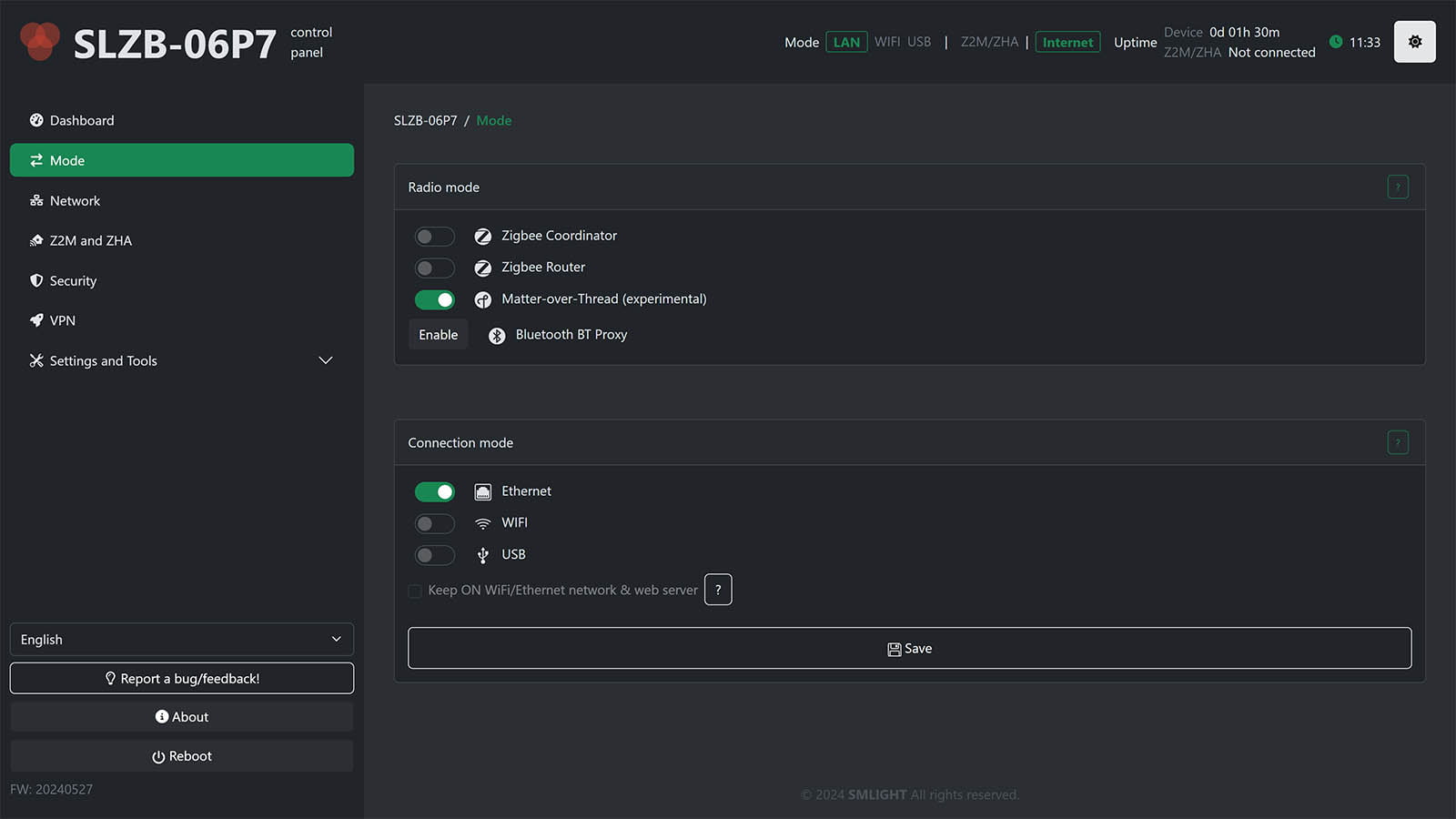
Task: Open the Network page in sidebar
Action: click(75, 201)
